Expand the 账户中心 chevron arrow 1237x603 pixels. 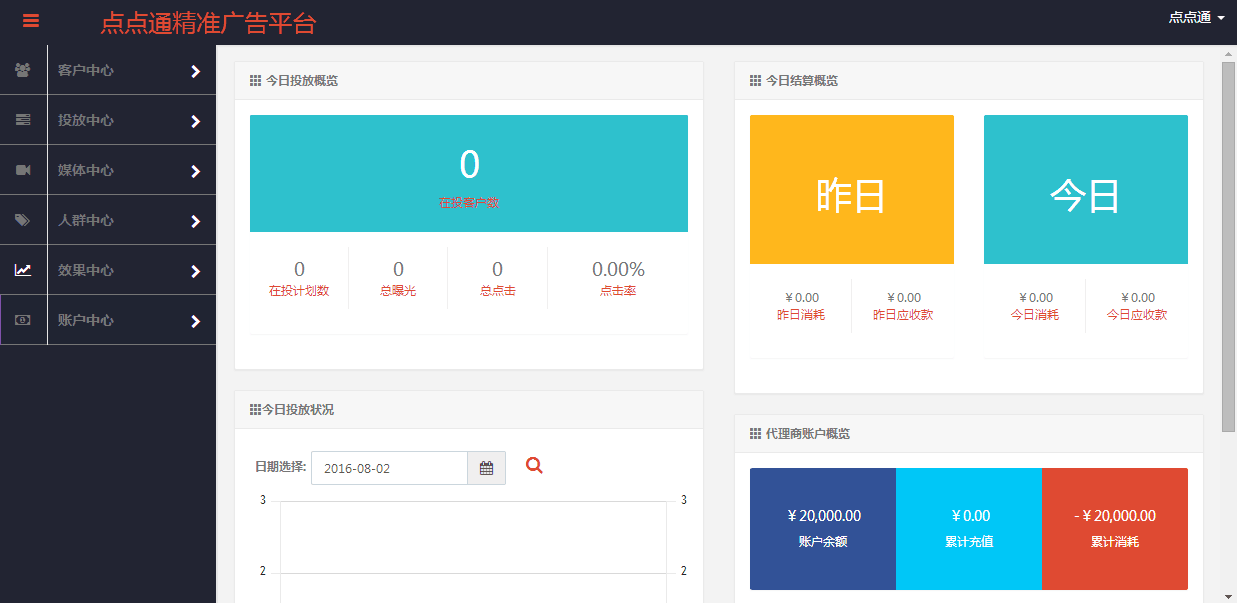pyautogui.click(x=195, y=321)
